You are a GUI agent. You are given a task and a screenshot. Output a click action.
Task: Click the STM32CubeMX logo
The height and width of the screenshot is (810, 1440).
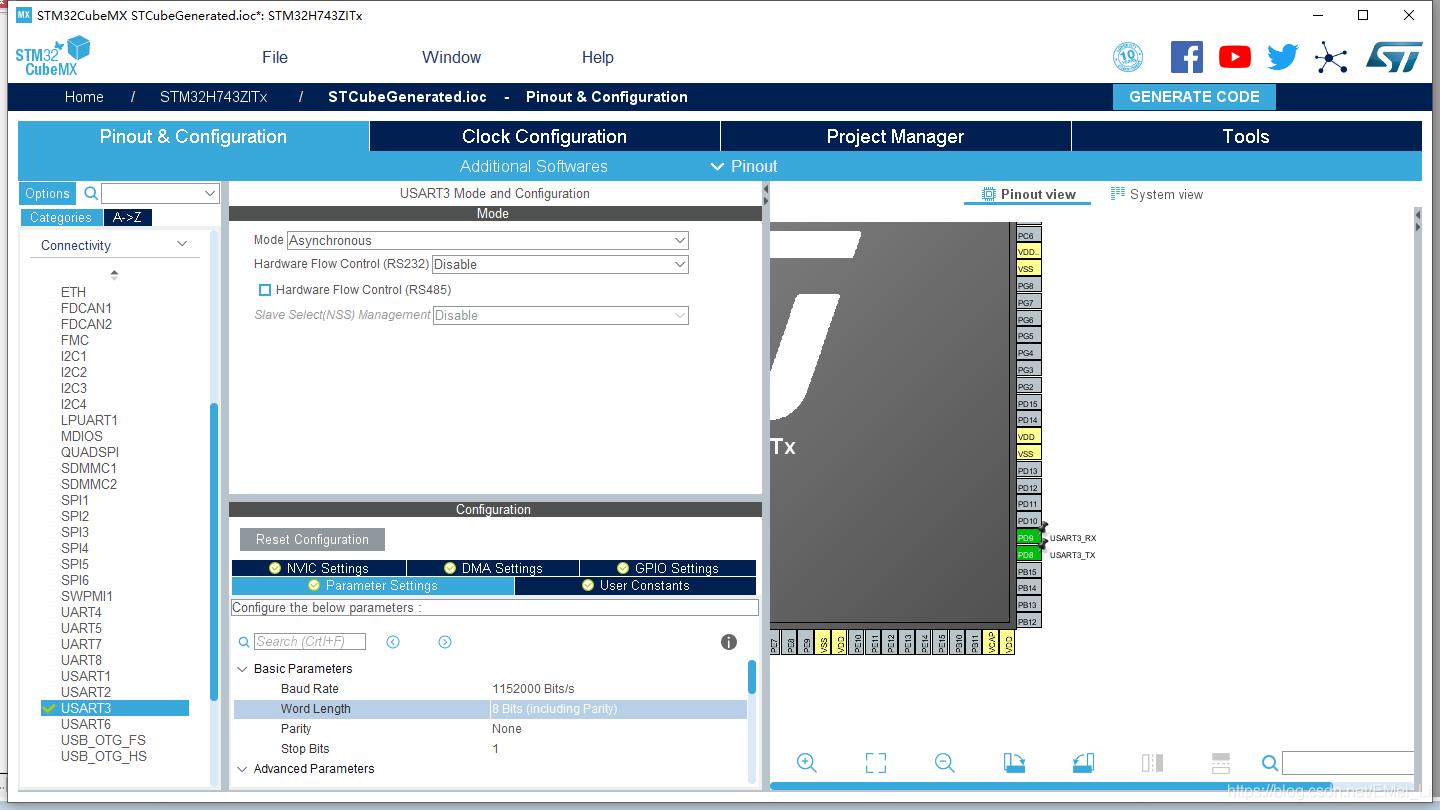pos(53,56)
